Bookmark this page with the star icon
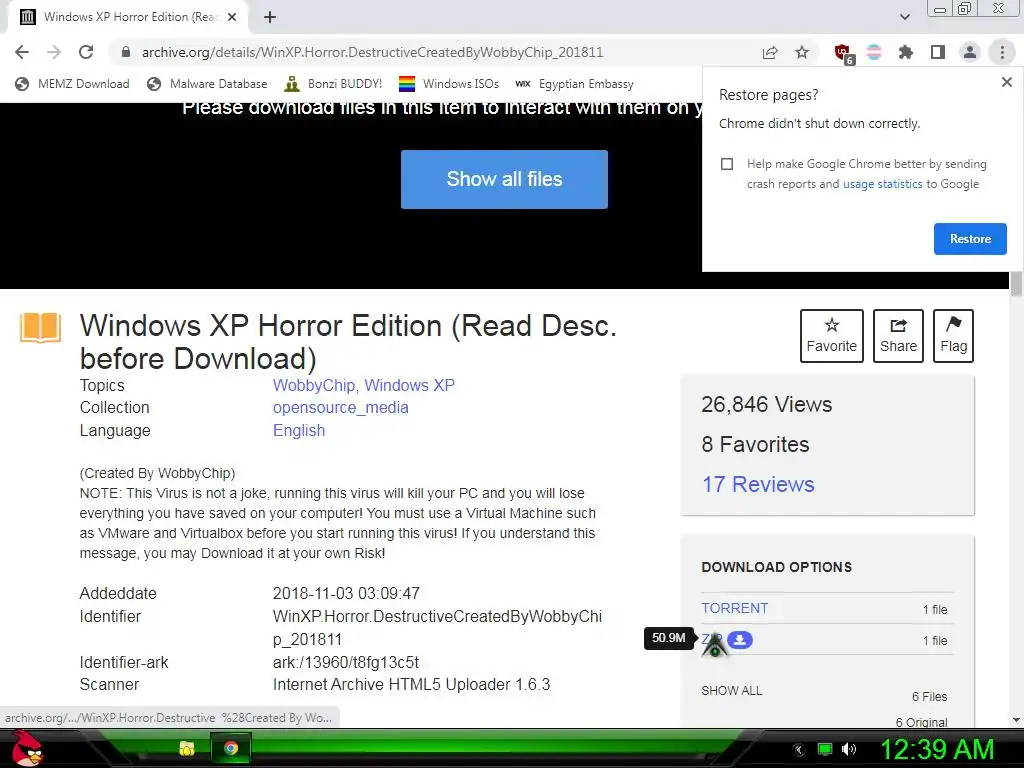The height and width of the screenshot is (768, 1024). (x=802, y=52)
